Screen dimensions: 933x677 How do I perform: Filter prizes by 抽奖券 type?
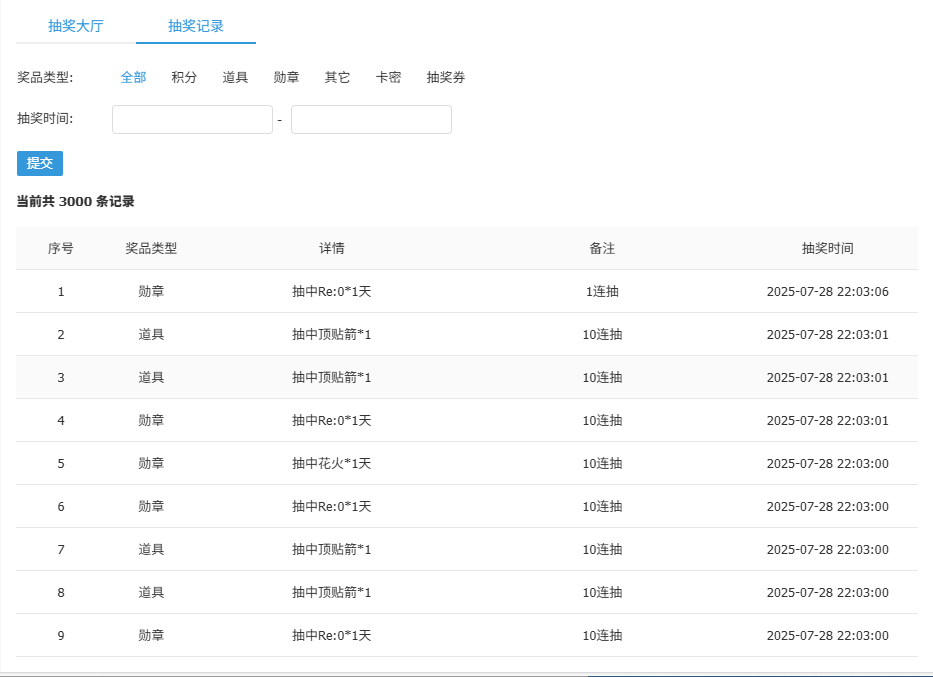(x=444, y=77)
